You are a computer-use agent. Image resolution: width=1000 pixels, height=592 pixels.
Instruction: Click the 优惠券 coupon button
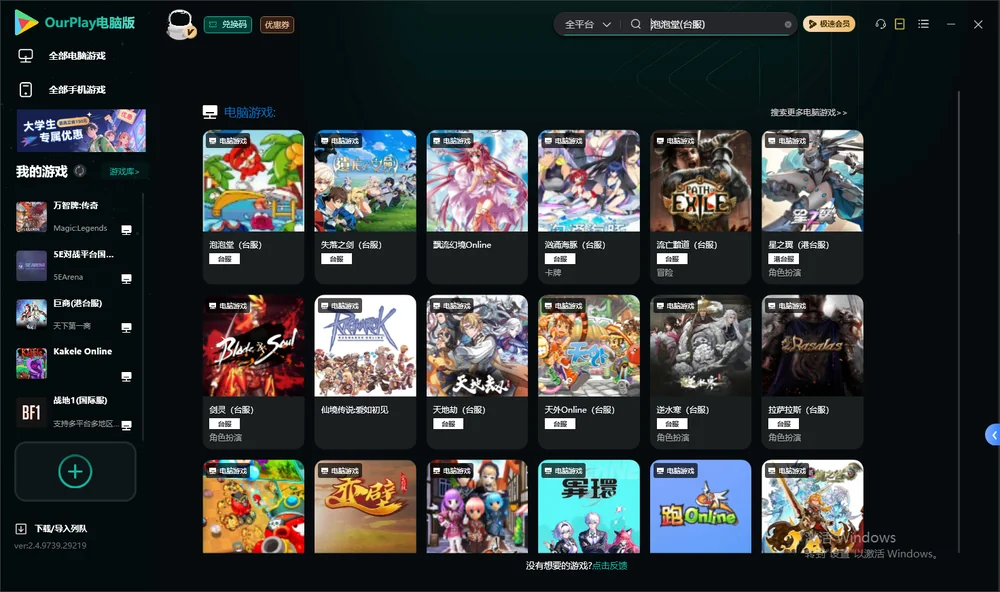tap(277, 25)
